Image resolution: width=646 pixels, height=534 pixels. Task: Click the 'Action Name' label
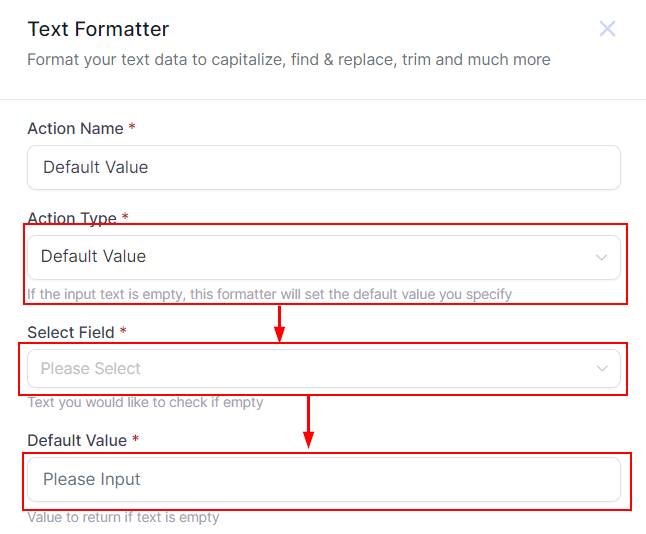pyautogui.click(x=75, y=129)
